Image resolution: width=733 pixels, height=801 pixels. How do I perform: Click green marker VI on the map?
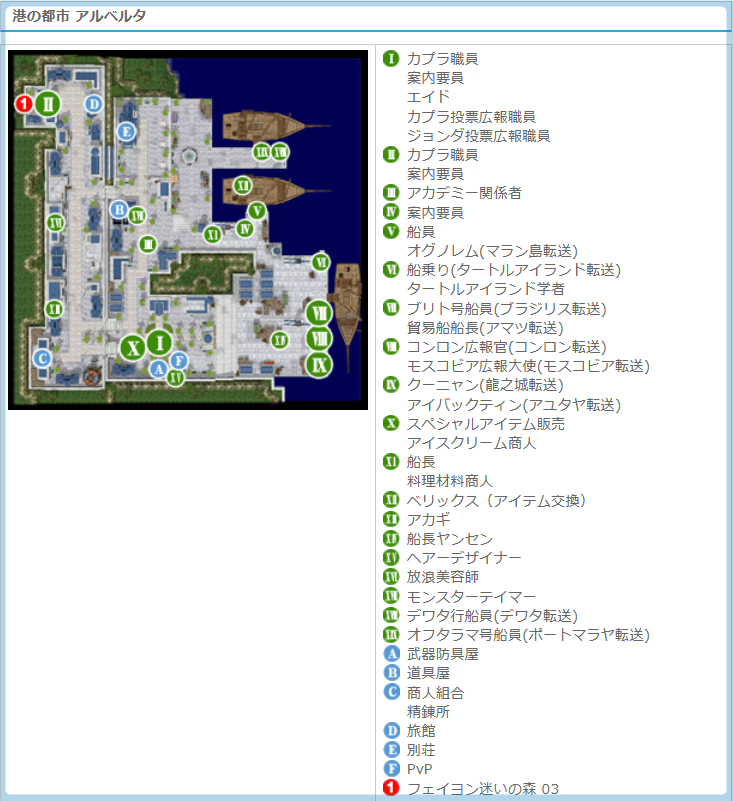point(321,262)
